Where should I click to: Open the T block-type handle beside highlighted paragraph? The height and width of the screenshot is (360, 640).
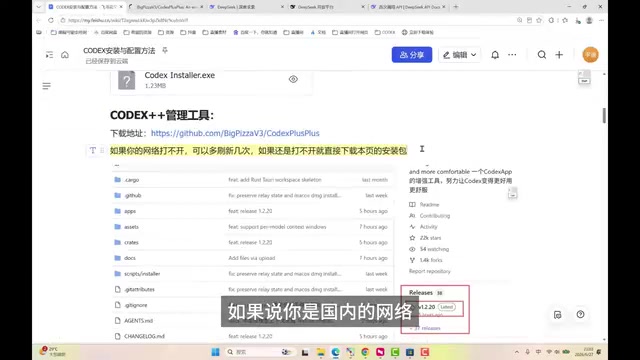point(93,150)
